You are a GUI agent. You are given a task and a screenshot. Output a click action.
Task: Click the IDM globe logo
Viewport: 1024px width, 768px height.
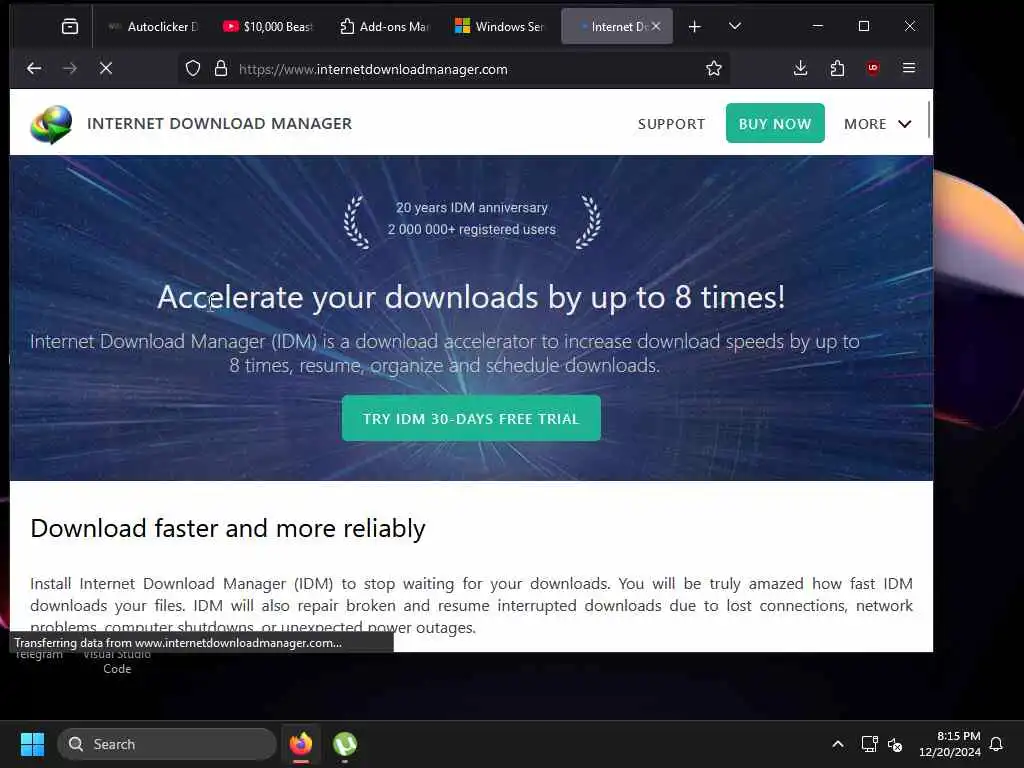pyautogui.click(x=51, y=123)
